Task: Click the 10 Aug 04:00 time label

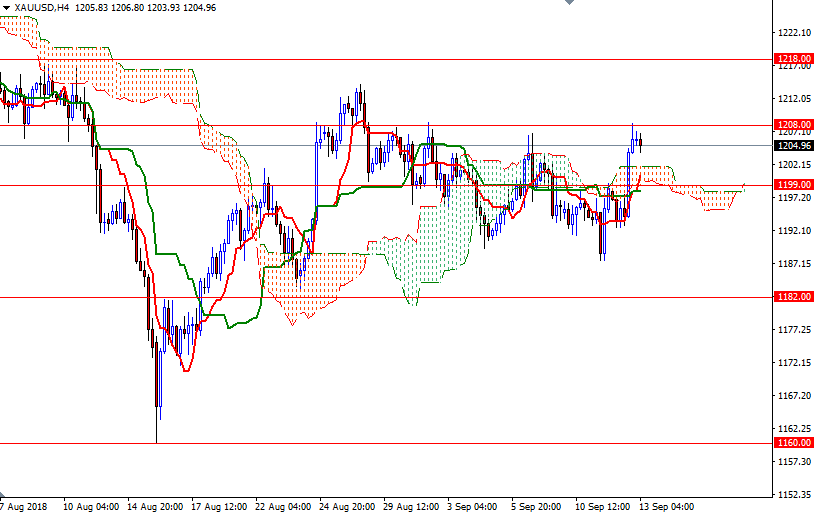Action: (93, 506)
